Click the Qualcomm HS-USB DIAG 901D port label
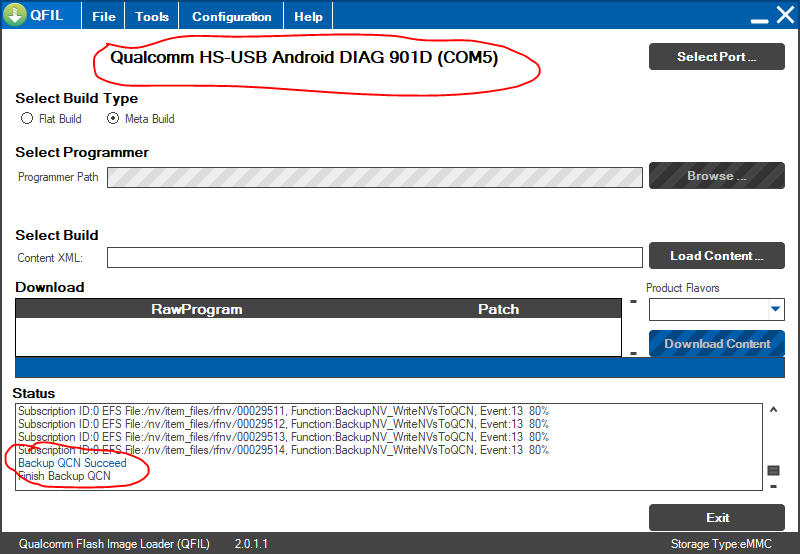The height and width of the screenshot is (554, 800). pos(304,57)
